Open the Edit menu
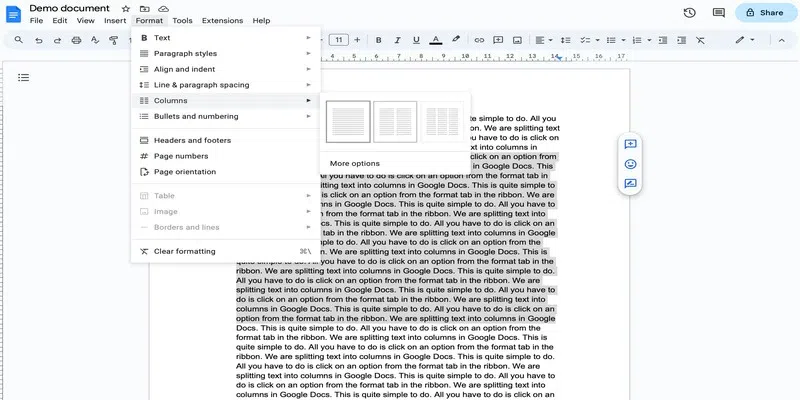This screenshot has height=400, width=800. coord(60,21)
